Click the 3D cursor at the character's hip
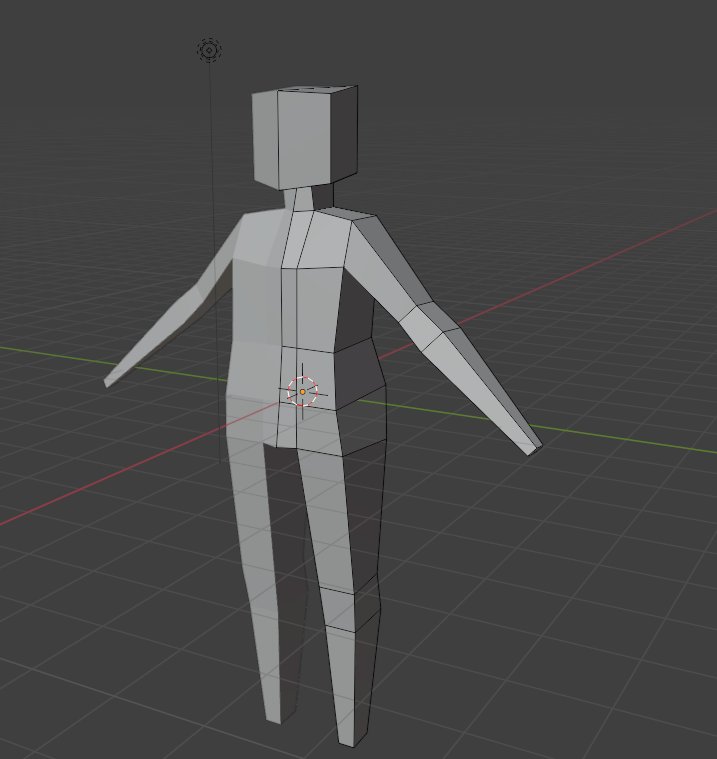Image resolution: width=717 pixels, height=759 pixels. [303, 391]
